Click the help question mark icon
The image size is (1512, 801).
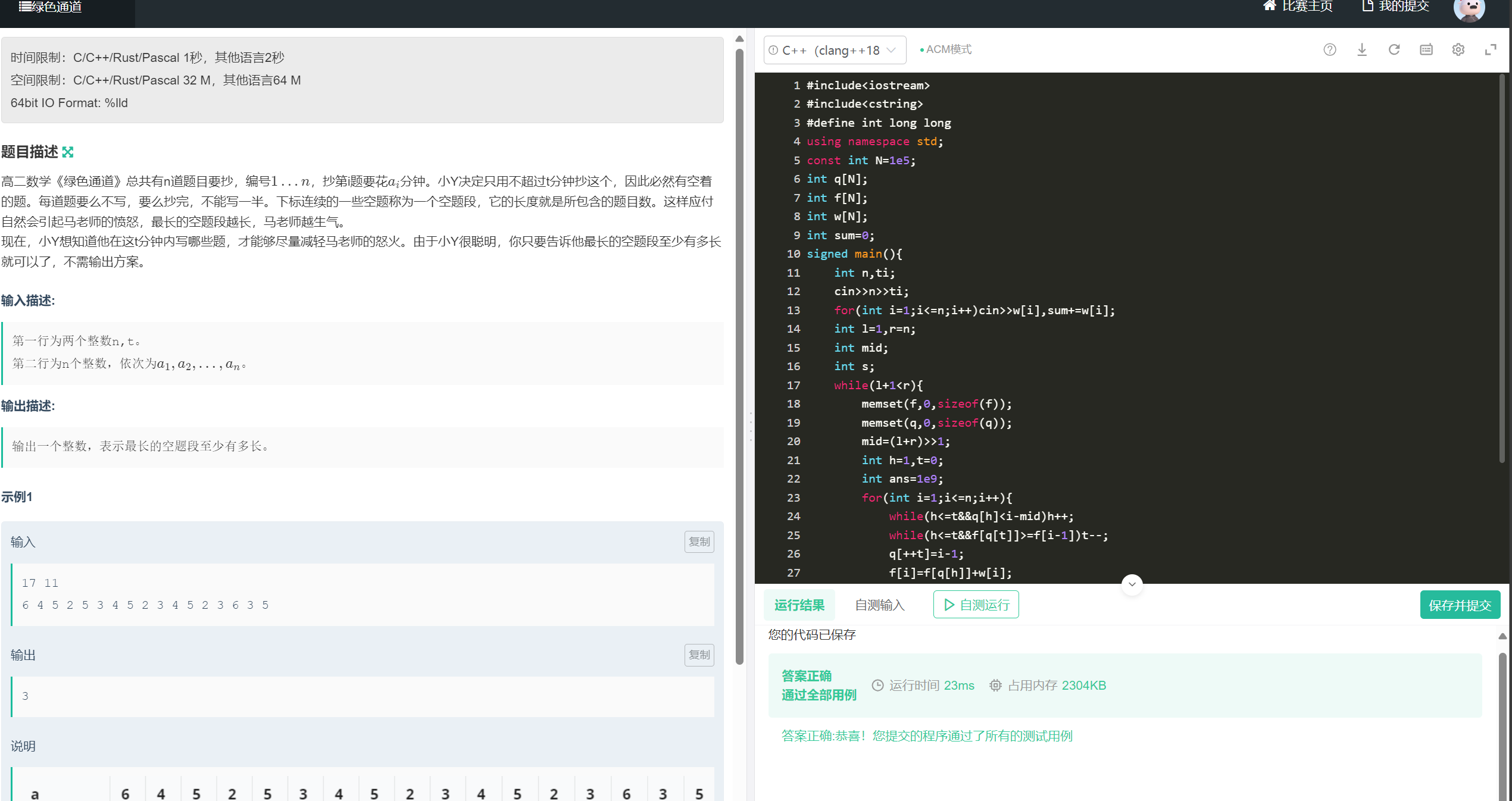(1329, 50)
